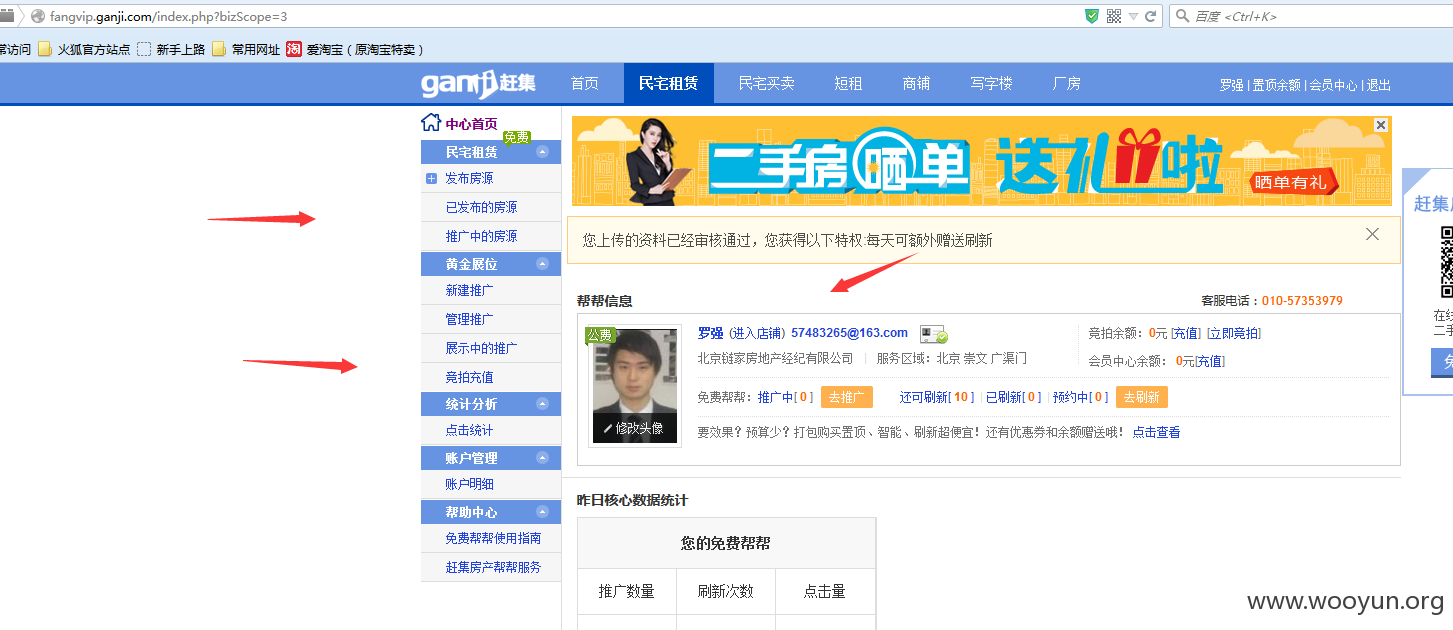Open the 常用网址 bookmark folder
This screenshot has height=630, width=1453.
(246, 49)
